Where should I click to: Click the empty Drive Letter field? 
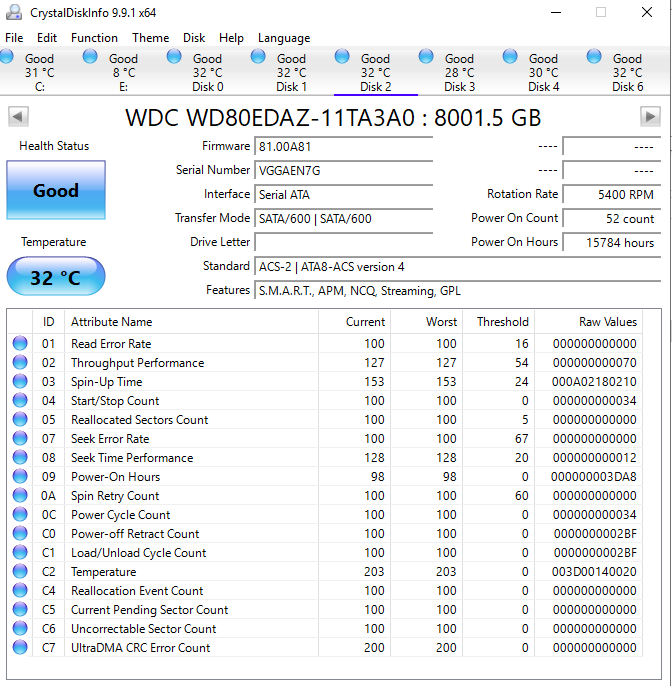click(343, 242)
